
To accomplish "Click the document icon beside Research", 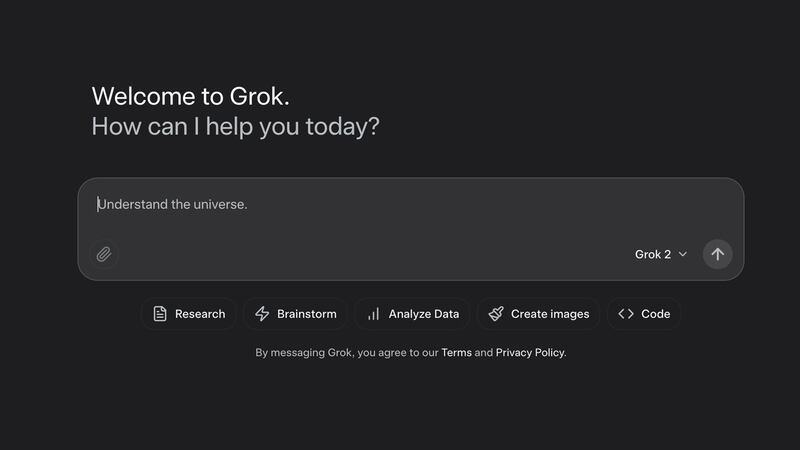I will pos(159,314).
